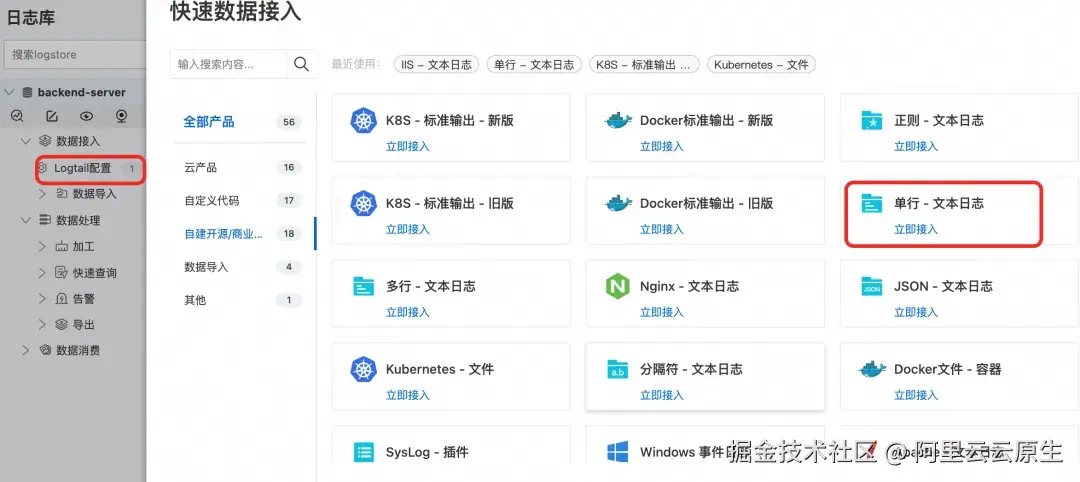Collapse the 数据接入 tree section

pyautogui.click(x=26, y=142)
